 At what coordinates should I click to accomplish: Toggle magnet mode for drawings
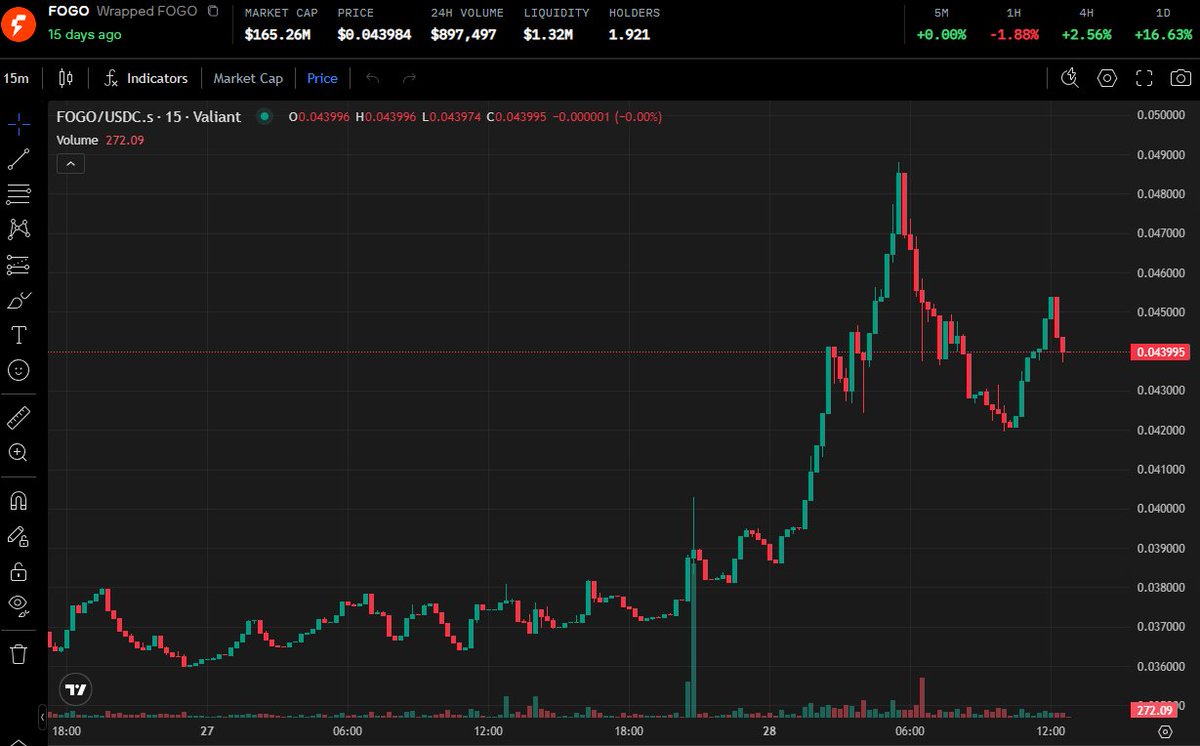tap(18, 499)
